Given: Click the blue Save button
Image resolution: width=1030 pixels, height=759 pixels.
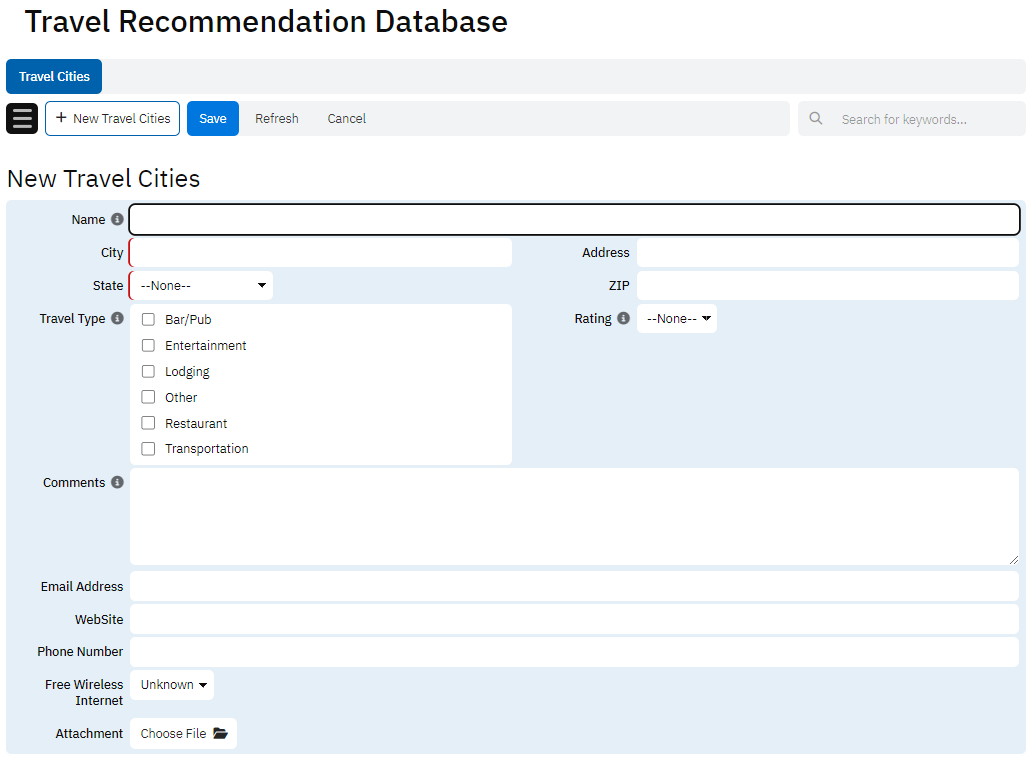Looking at the screenshot, I should 213,118.
